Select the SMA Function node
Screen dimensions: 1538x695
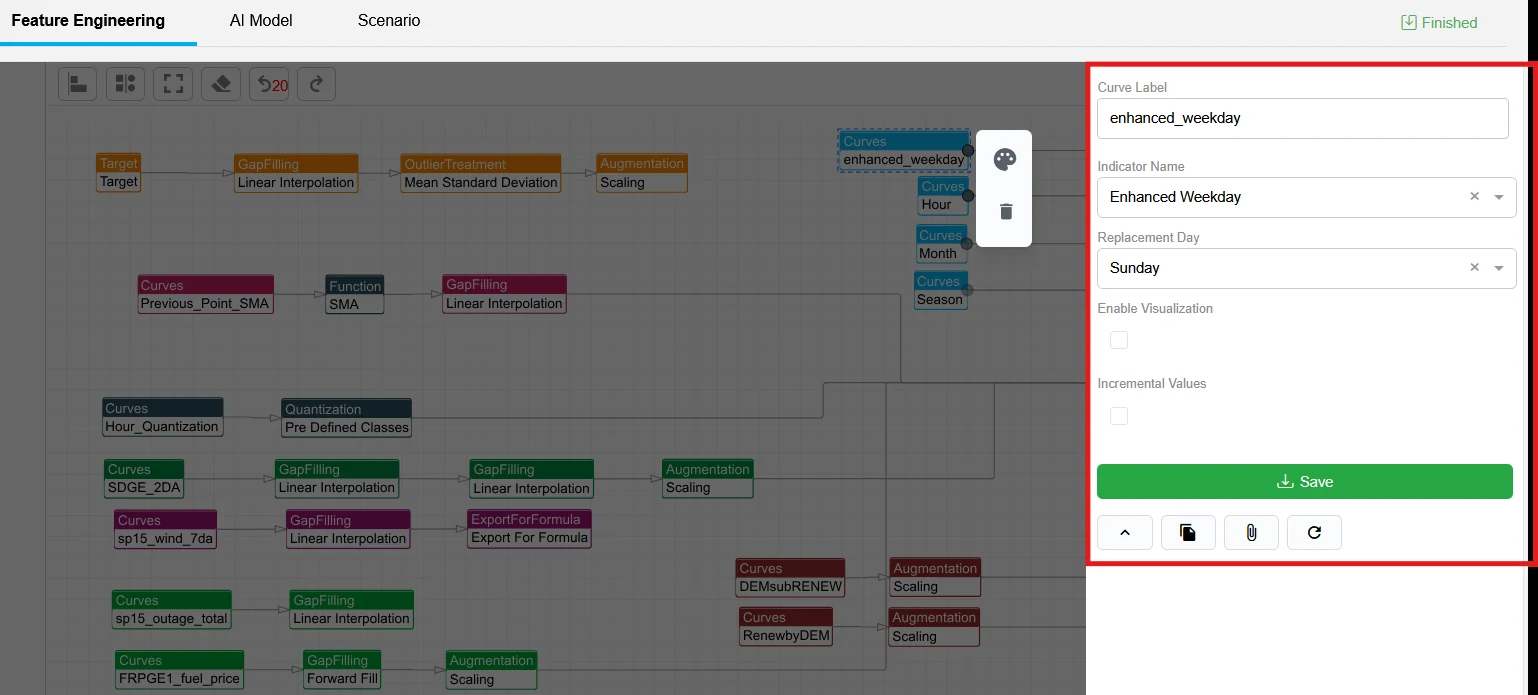(355, 294)
